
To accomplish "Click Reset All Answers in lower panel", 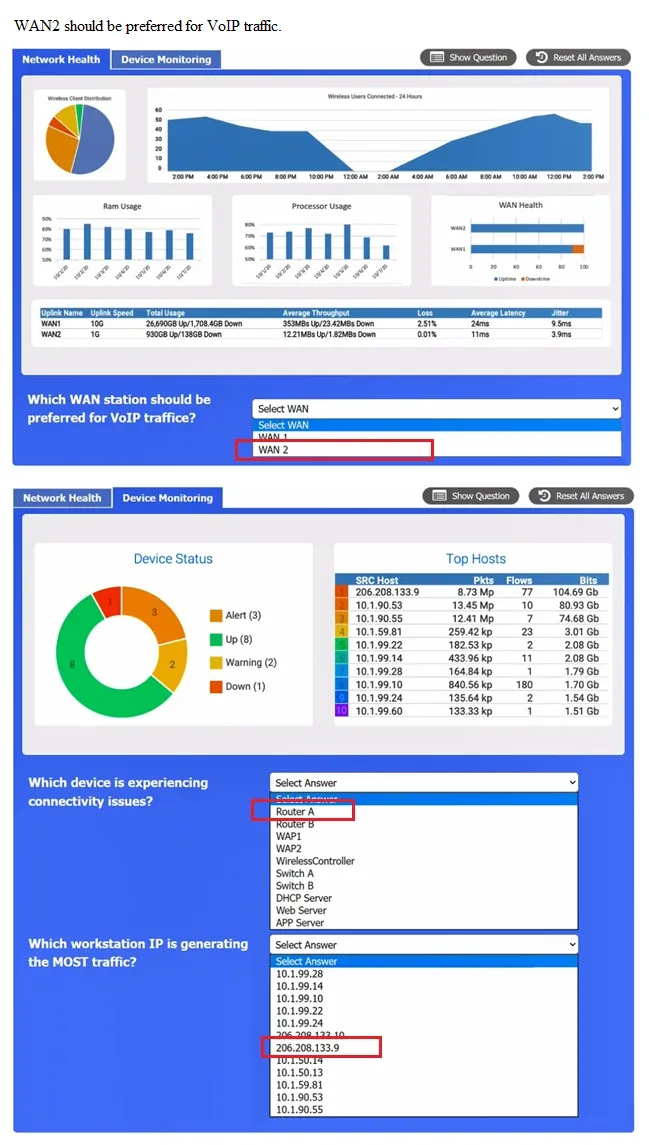I will click(581, 496).
